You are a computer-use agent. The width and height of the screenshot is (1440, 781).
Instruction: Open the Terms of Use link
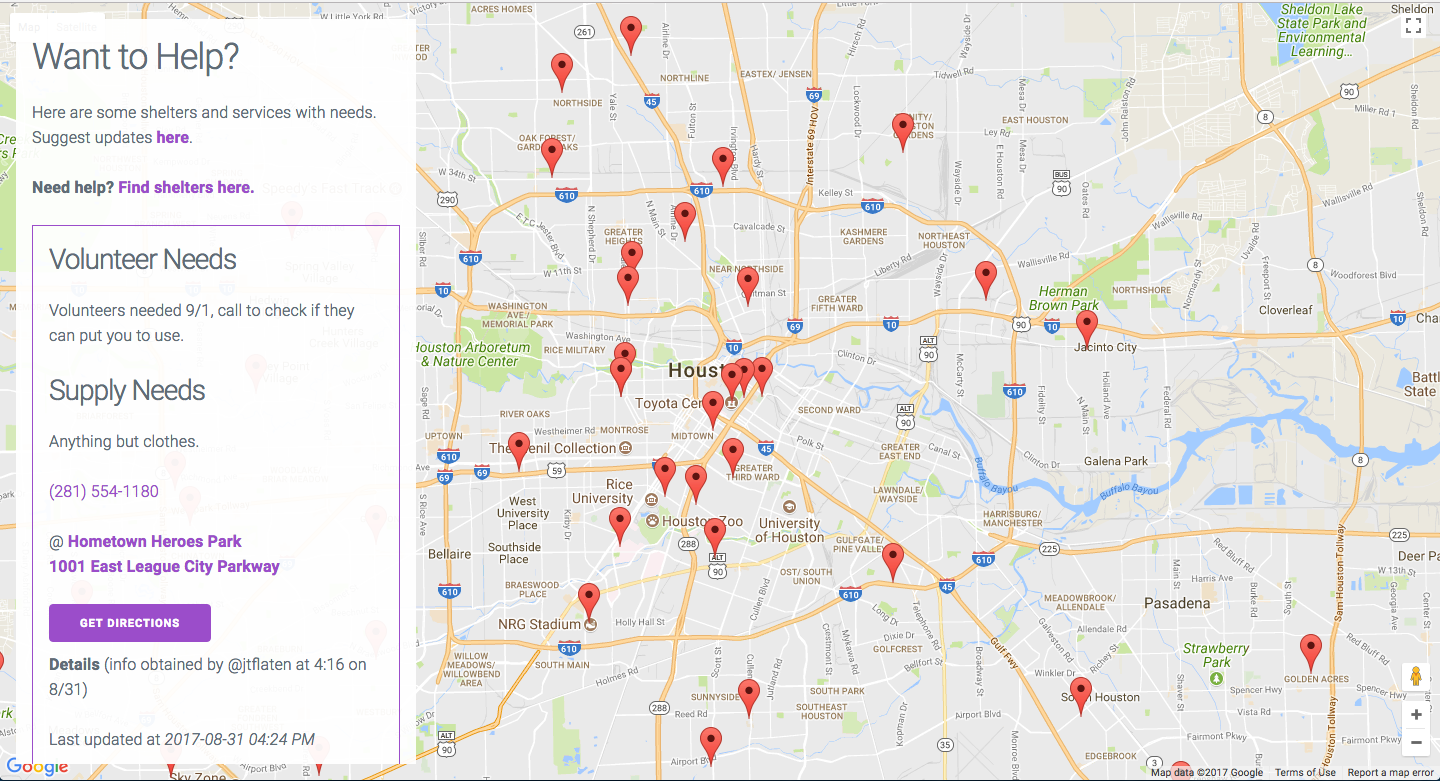click(x=1305, y=773)
